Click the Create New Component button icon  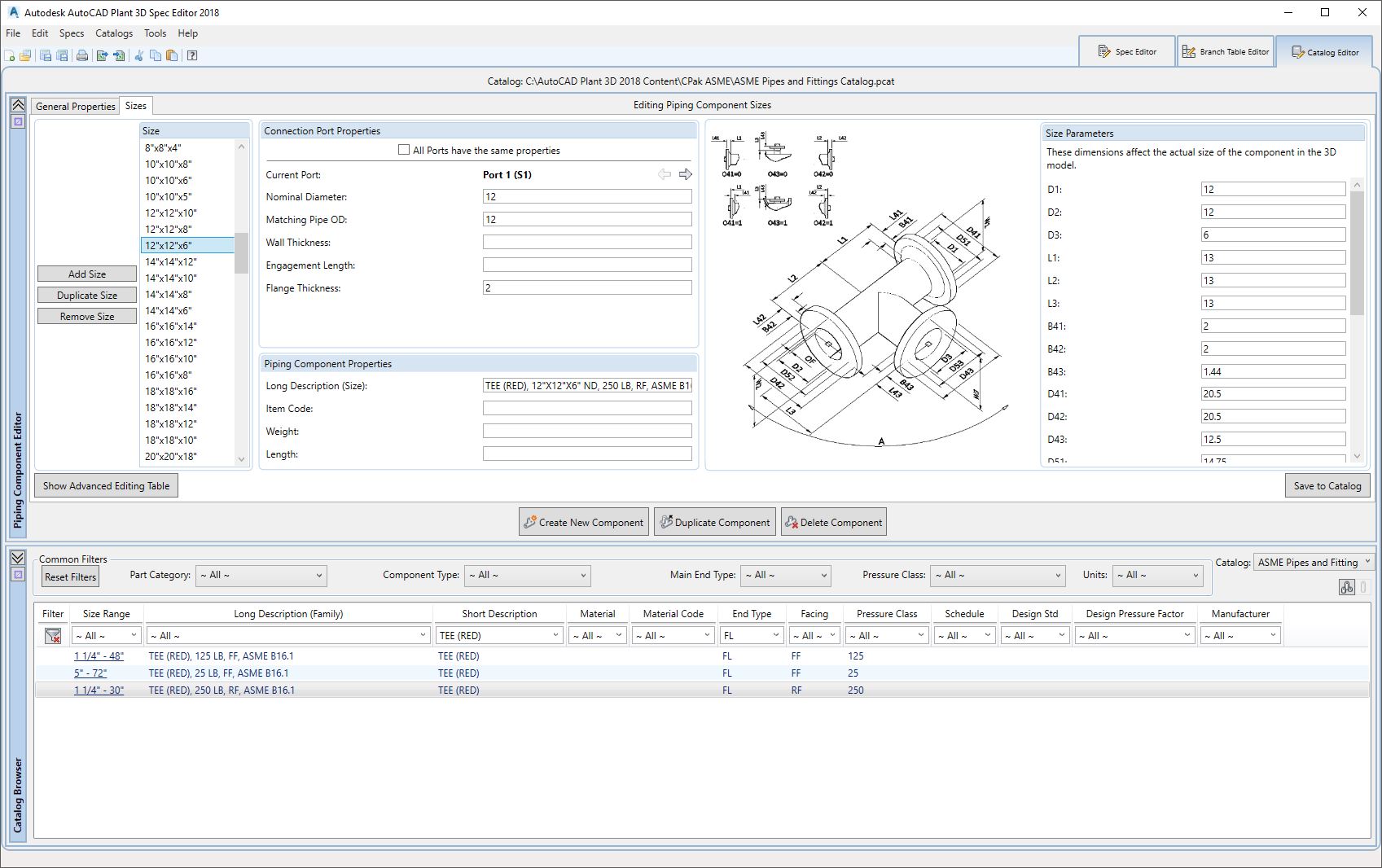coord(530,522)
